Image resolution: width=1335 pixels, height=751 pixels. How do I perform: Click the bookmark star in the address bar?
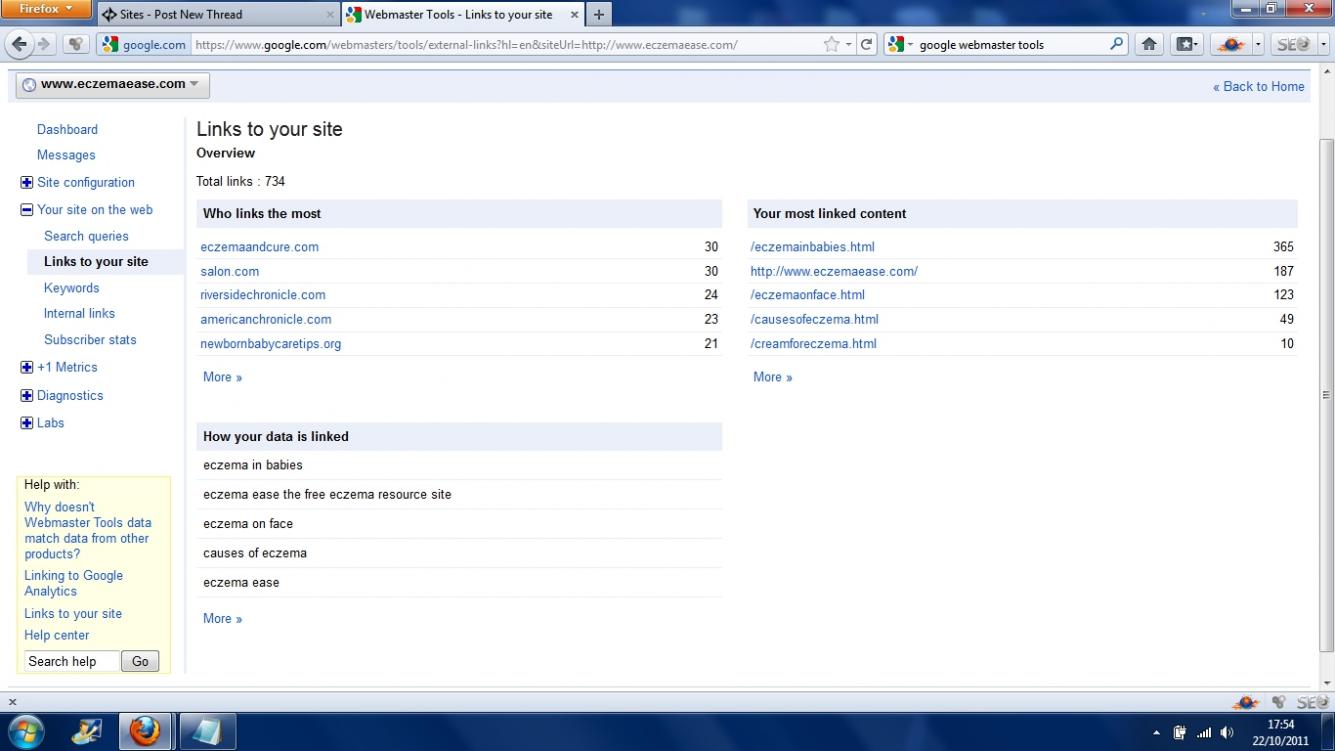(831, 44)
